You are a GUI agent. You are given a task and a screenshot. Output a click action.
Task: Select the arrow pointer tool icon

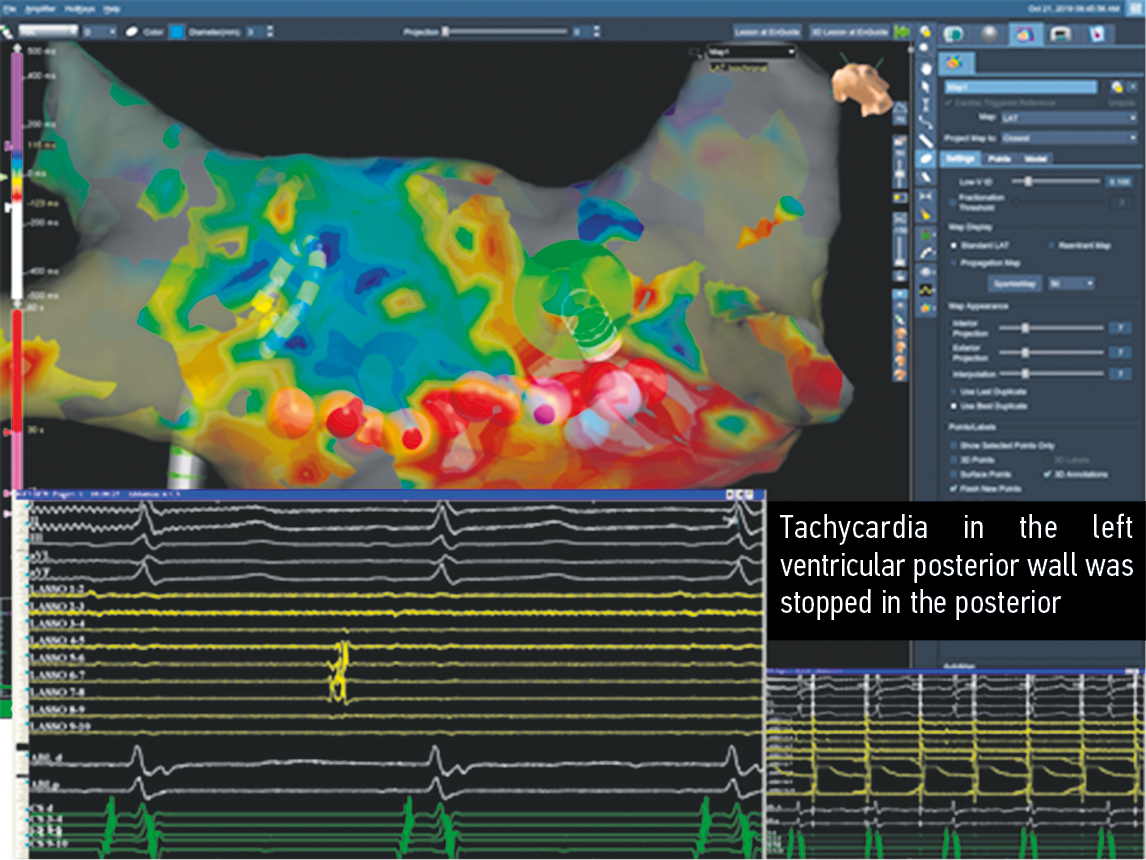click(x=926, y=86)
